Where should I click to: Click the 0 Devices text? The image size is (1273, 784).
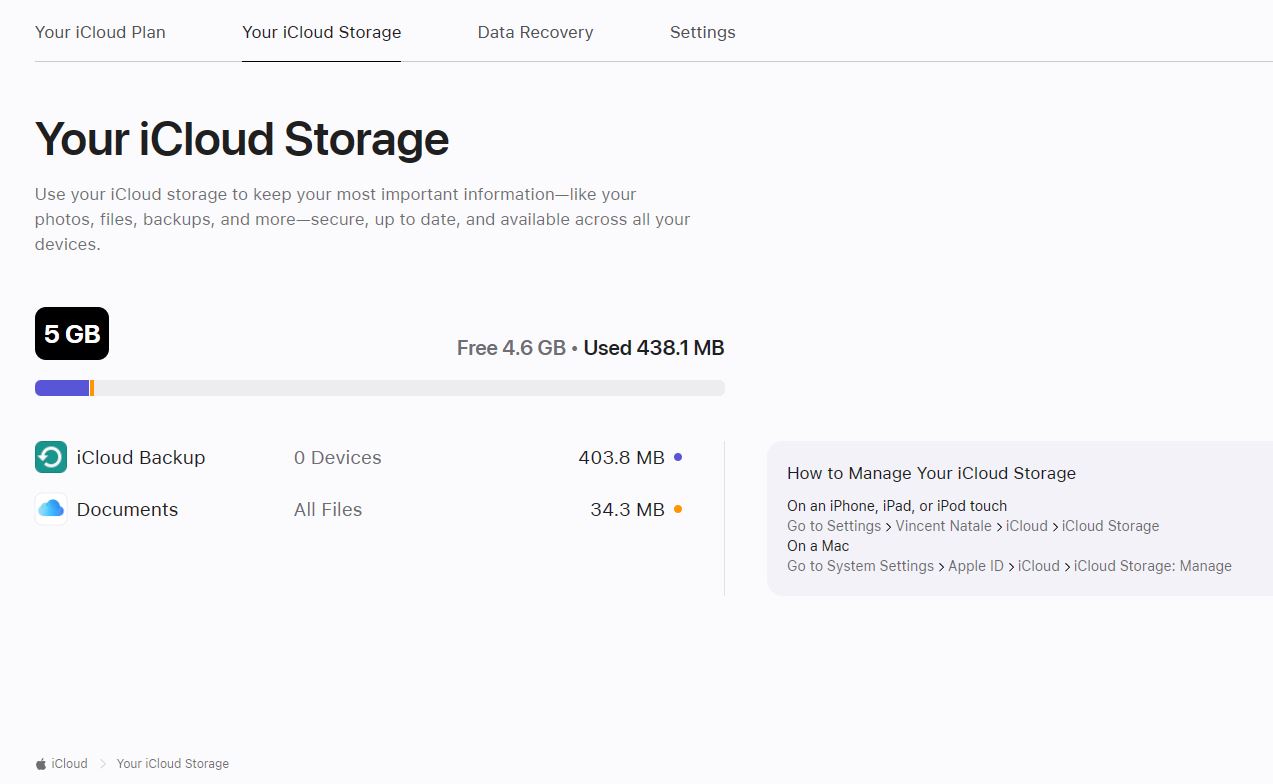click(x=337, y=457)
